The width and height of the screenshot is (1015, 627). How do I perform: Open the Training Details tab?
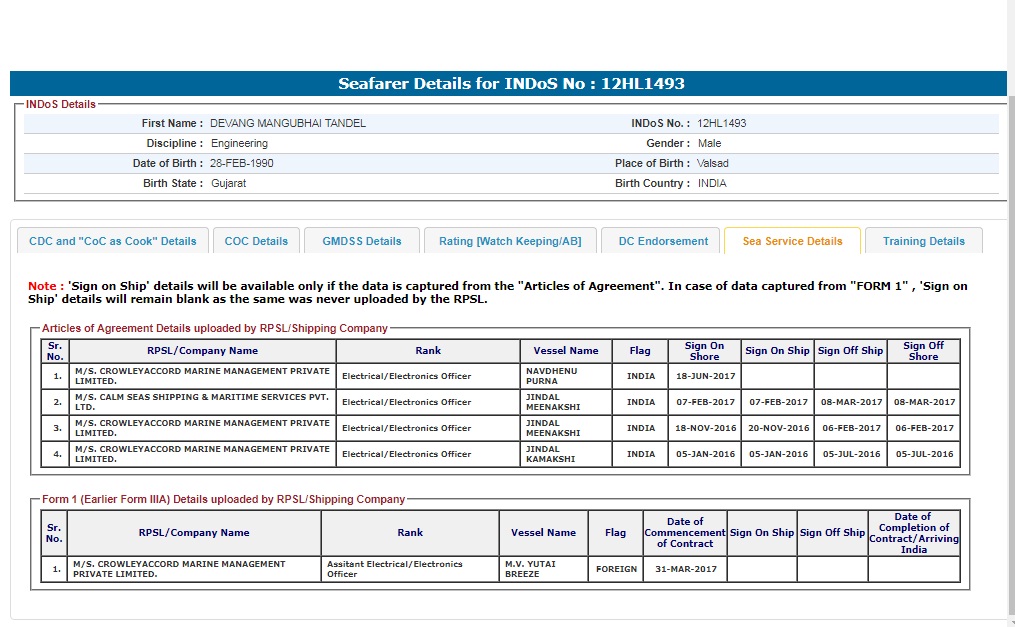click(x=923, y=241)
